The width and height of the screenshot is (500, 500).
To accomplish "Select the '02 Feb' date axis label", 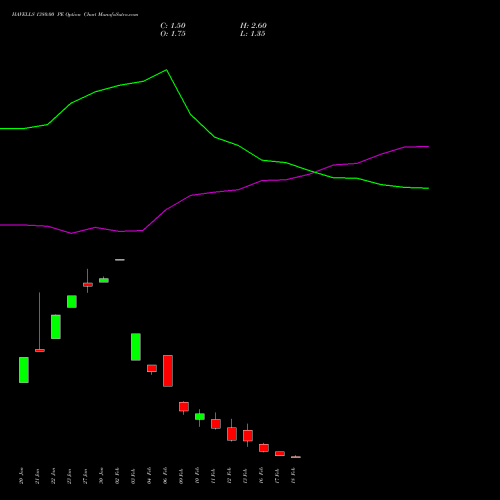I will 118,476.
